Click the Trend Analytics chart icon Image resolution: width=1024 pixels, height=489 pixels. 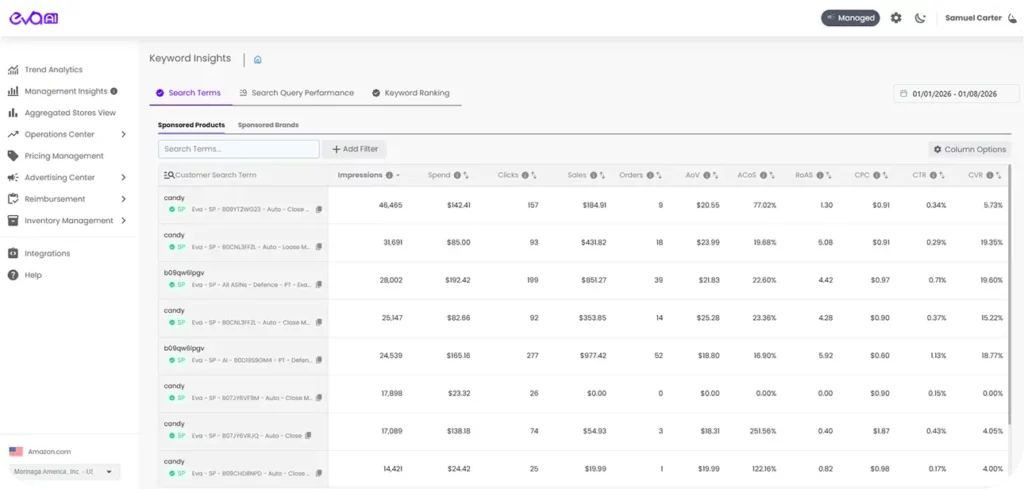point(13,70)
